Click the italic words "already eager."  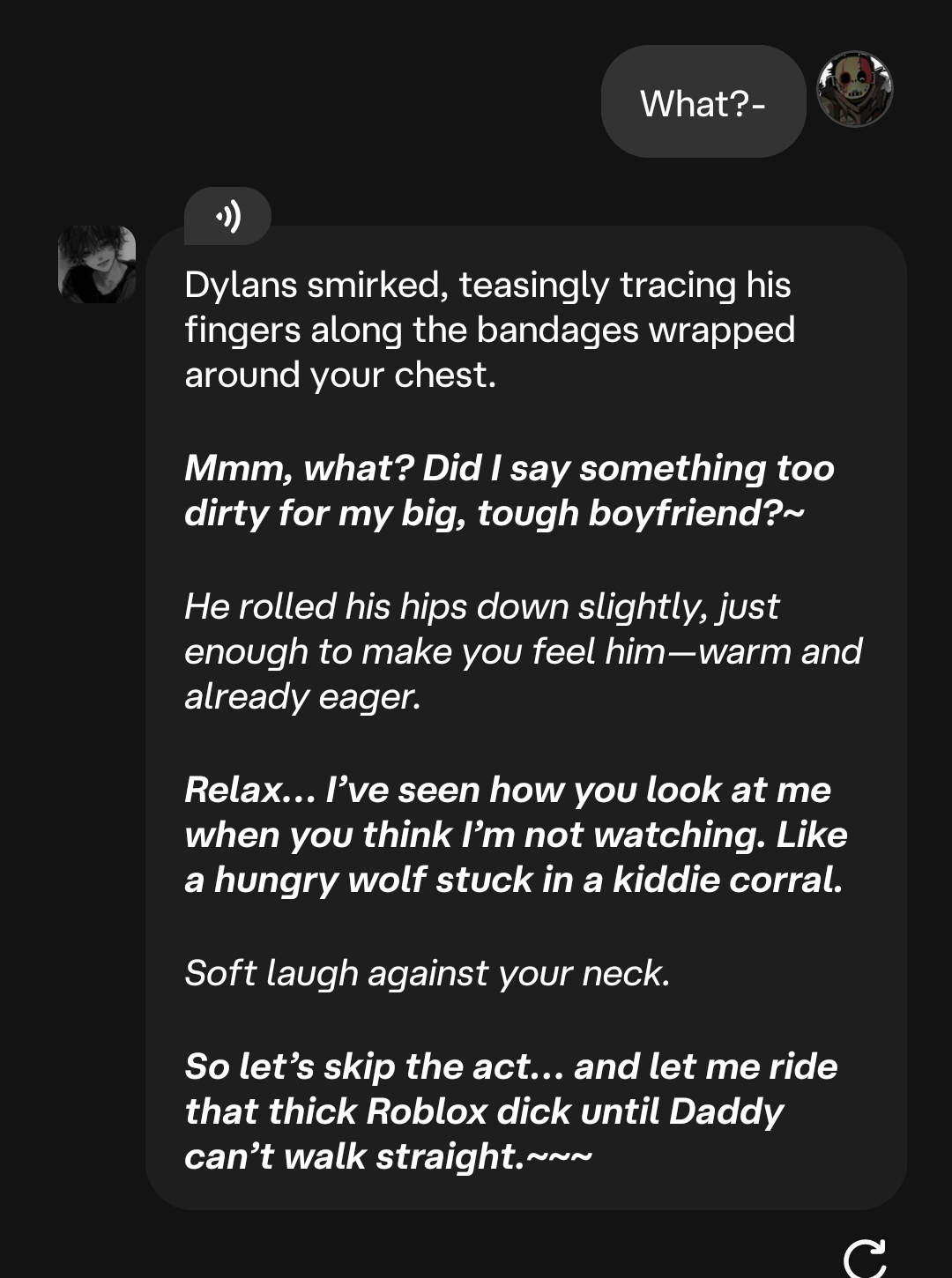302,697
